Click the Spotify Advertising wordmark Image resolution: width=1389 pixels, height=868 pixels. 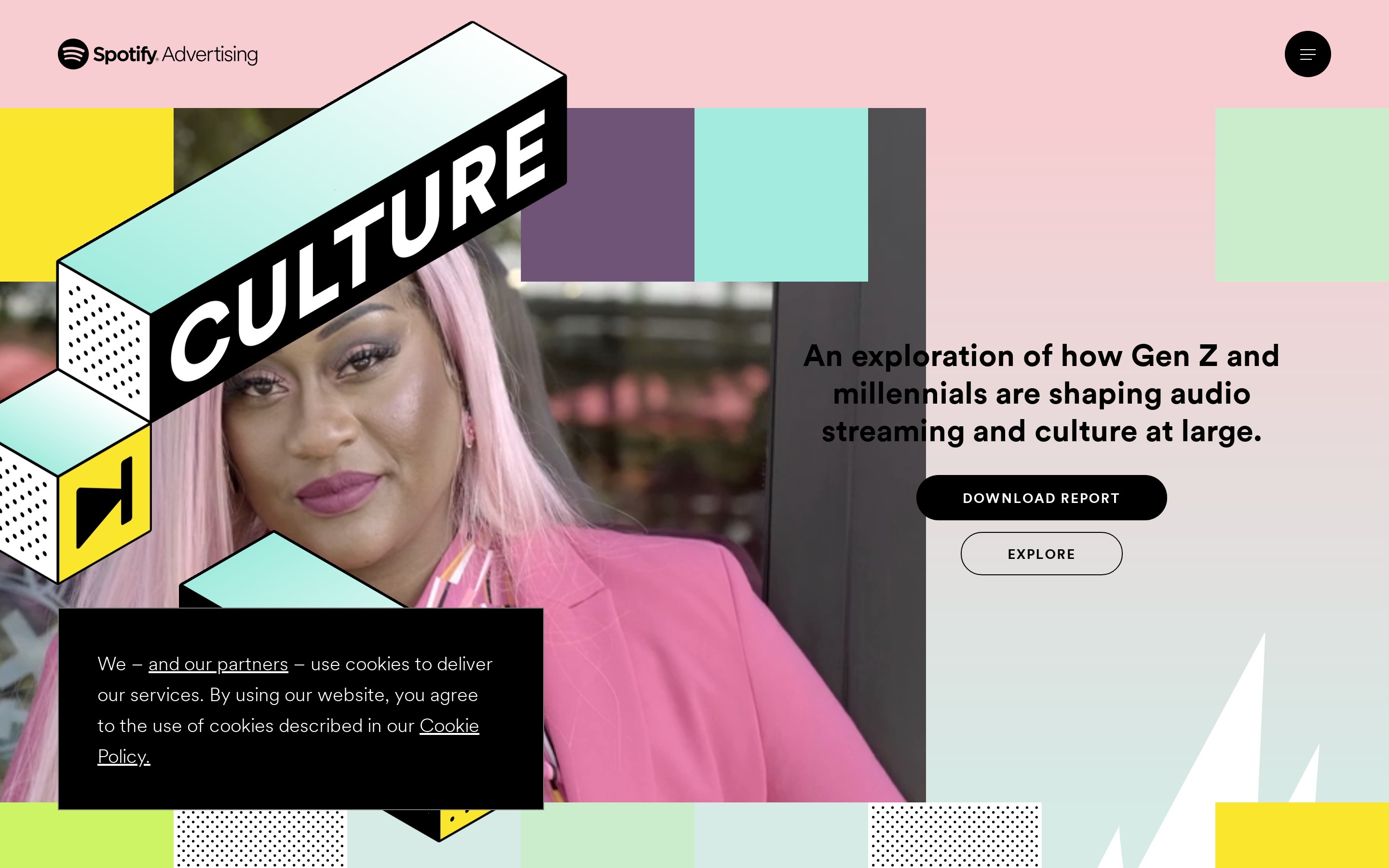pyautogui.click(x=176, y=54)
